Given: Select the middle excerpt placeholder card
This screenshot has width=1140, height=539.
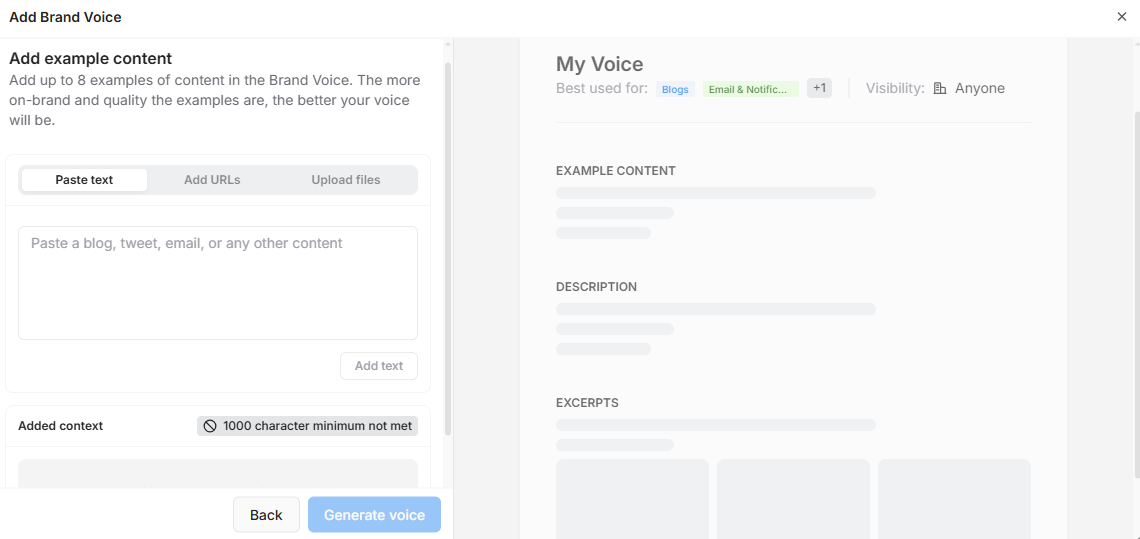Looking at the screenshot, I should [x=793, y=498].
